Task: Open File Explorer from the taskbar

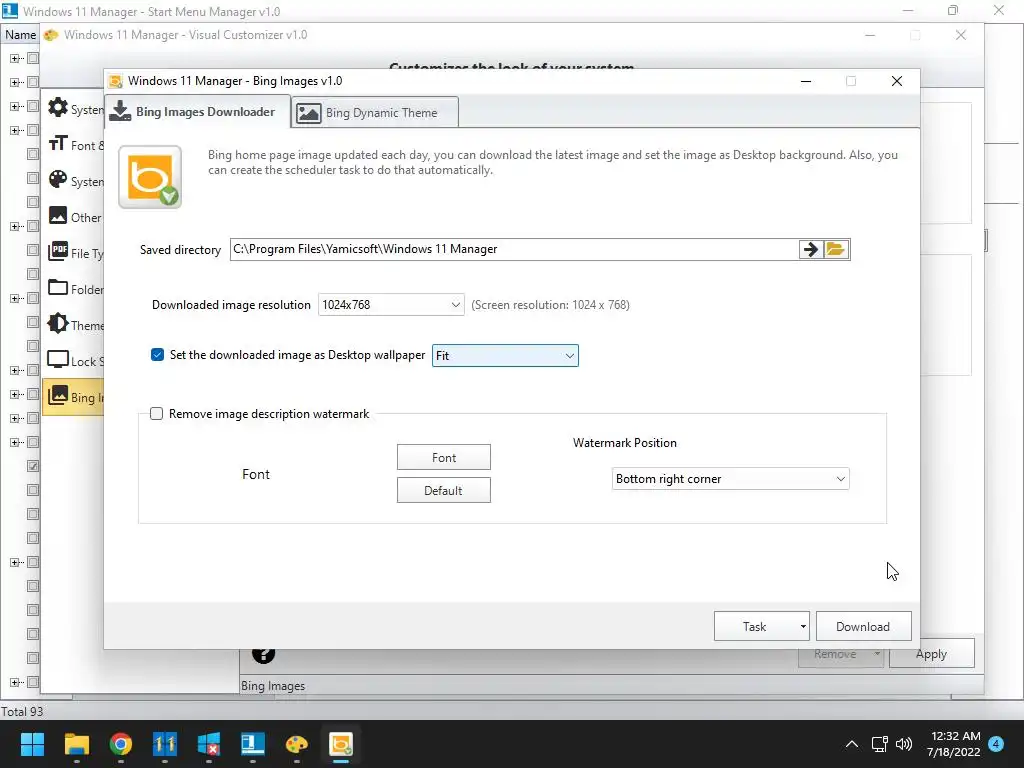Action: click(x=76, y=744)
